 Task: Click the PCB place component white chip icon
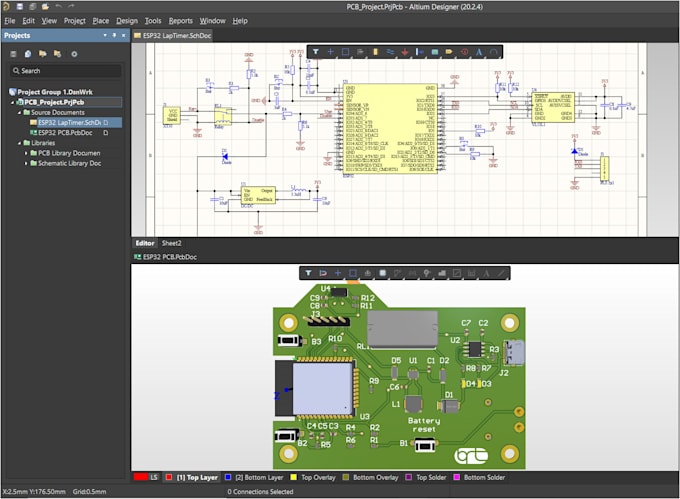382,273
